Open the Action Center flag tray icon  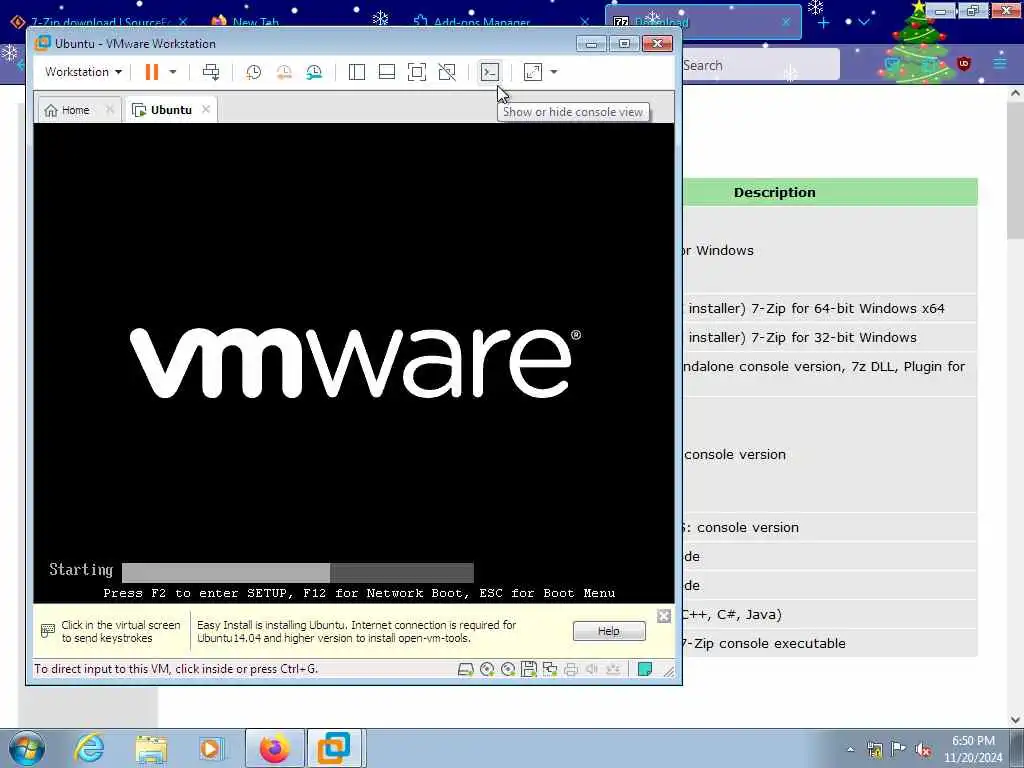point(899,749)
